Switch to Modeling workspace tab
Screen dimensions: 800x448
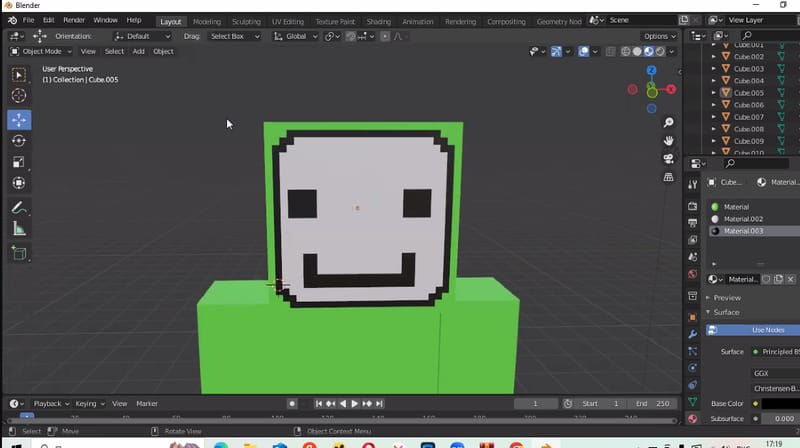pyautogui.click(x=207, y=21)
